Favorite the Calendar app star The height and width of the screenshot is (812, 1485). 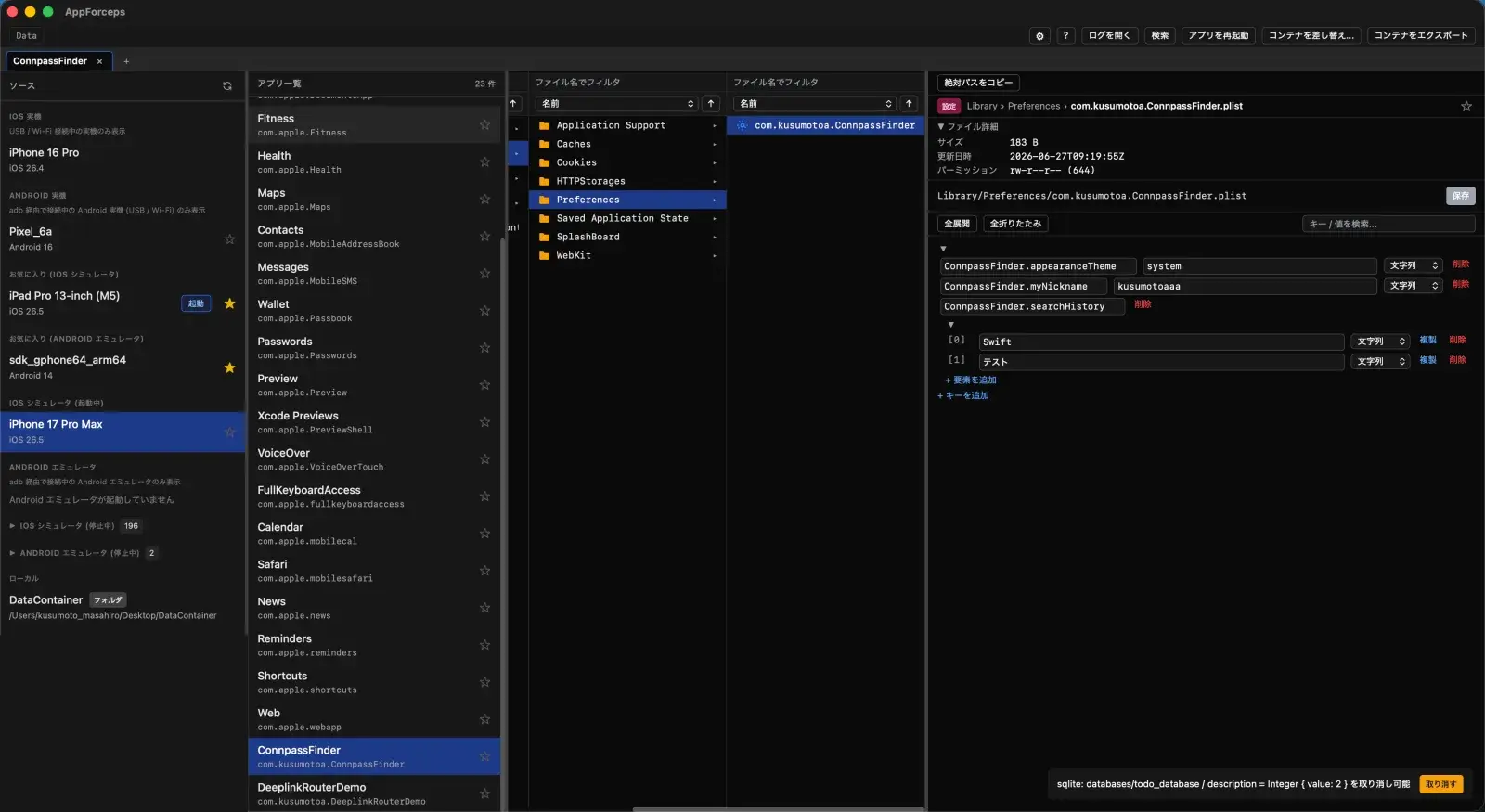coord(484,533)
